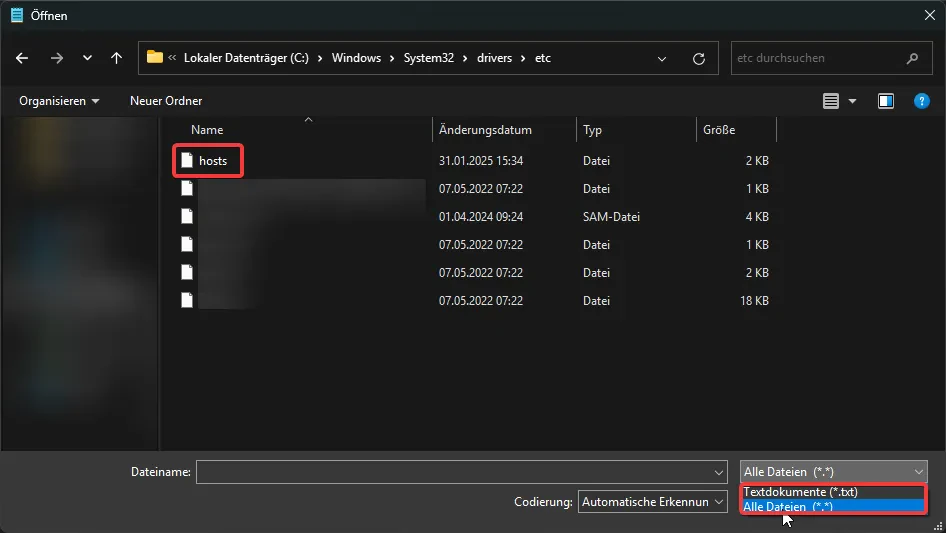The image size is (946, 533).
Task: Select System32 breadcrumb
Action: [428, 58]
